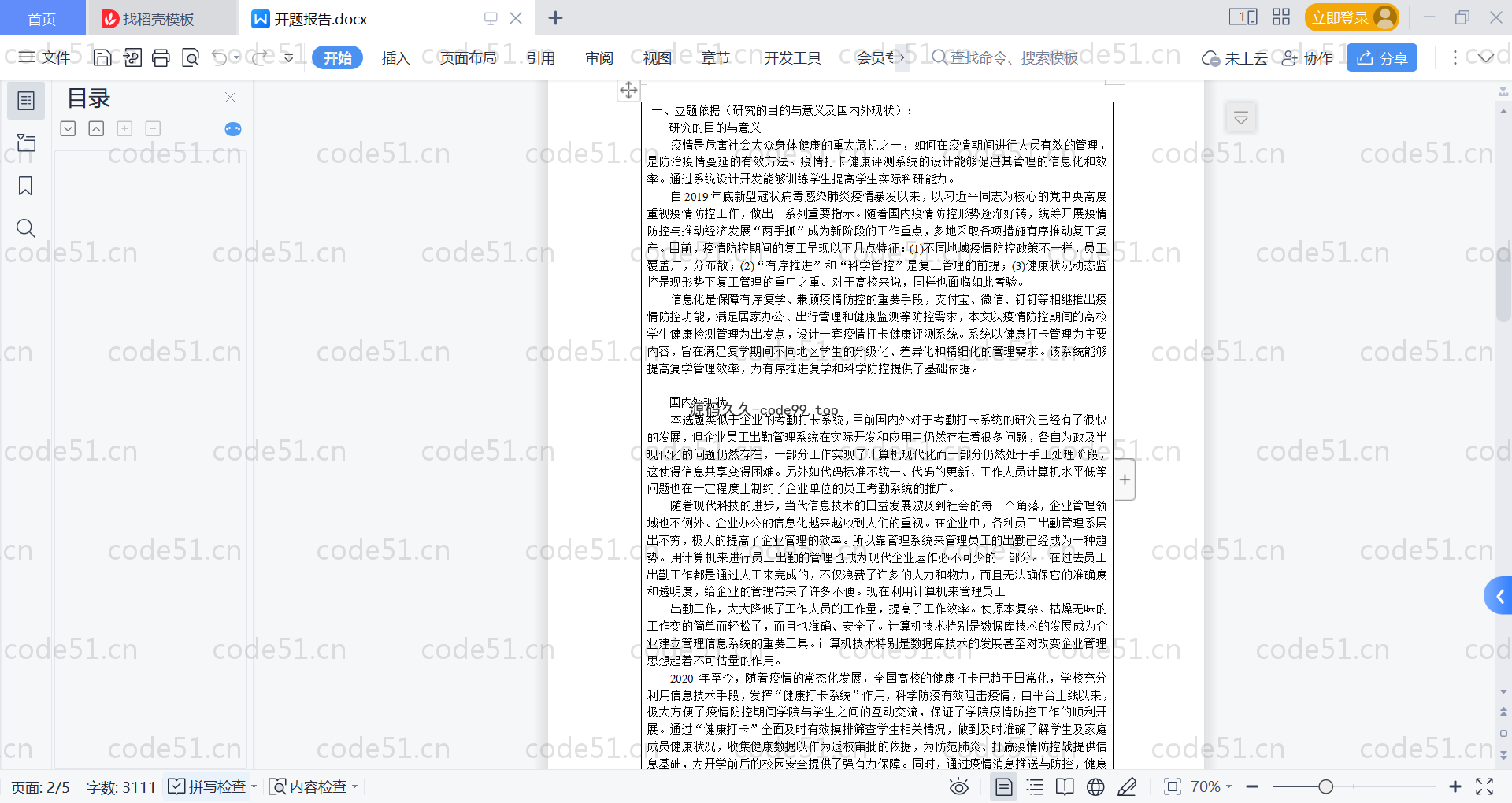Open the undo history dropdown arrow
The image size is (1512, 803).
point(236,57)
